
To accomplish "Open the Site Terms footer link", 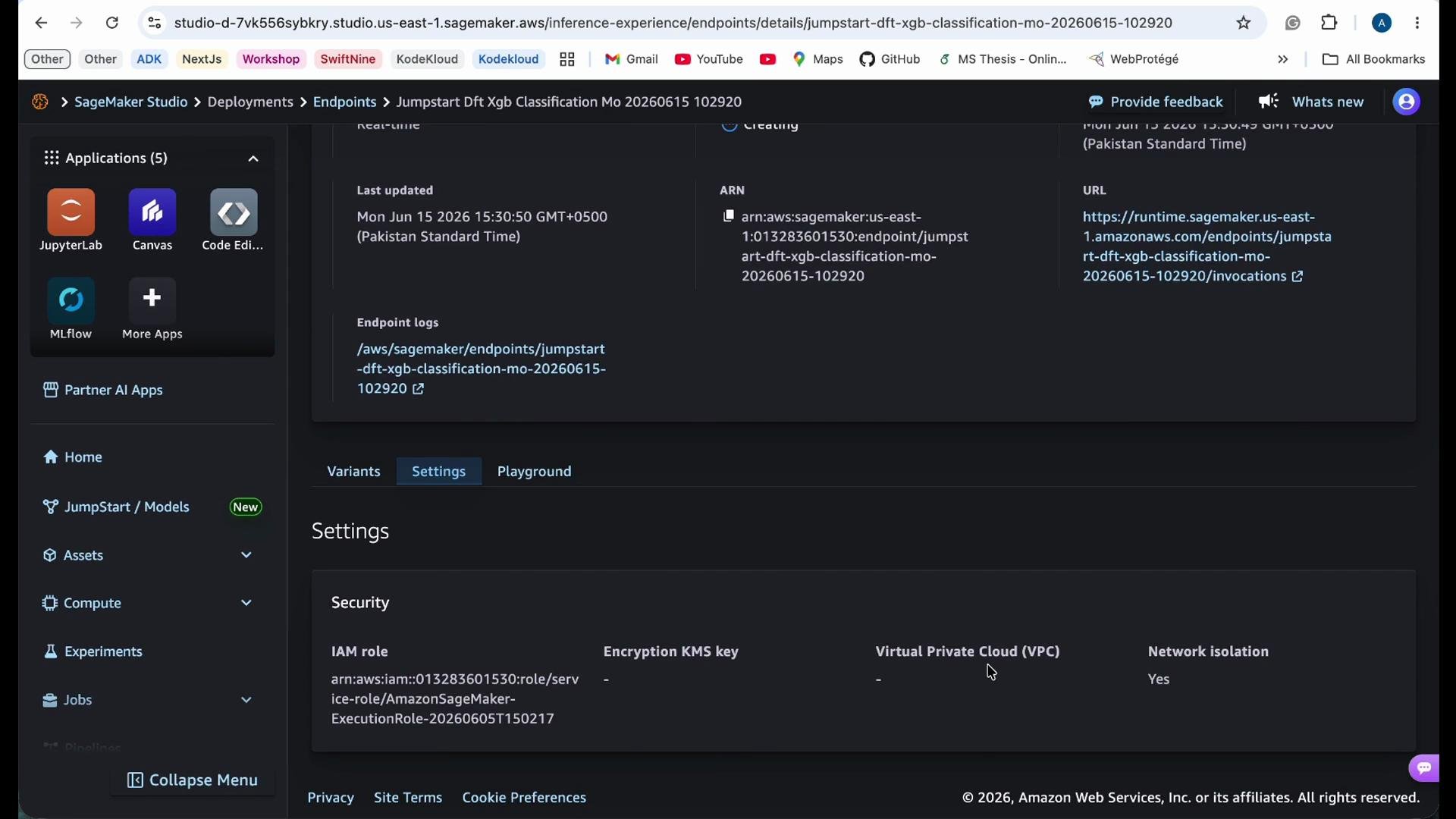I will coord(408,799).
